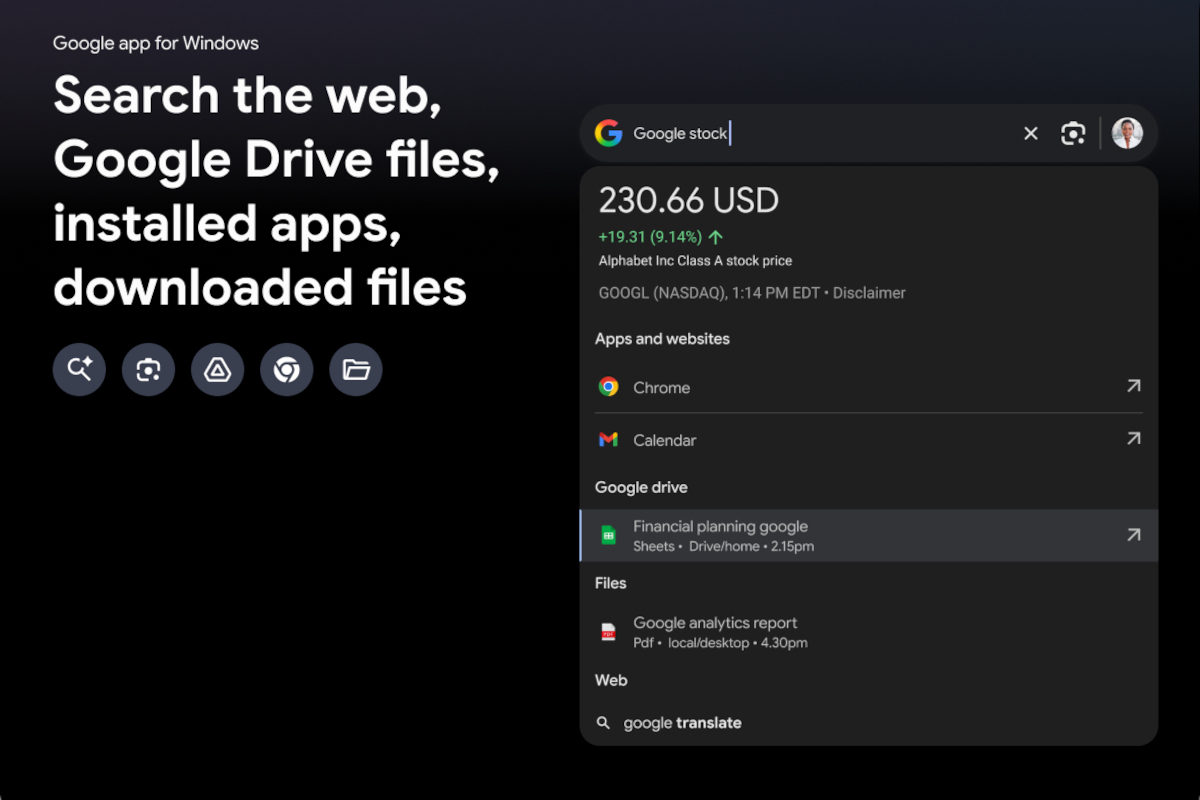Select the Lens camera icon in the icon row
This screenshot has height=800, width=1200.
(148, 369)
